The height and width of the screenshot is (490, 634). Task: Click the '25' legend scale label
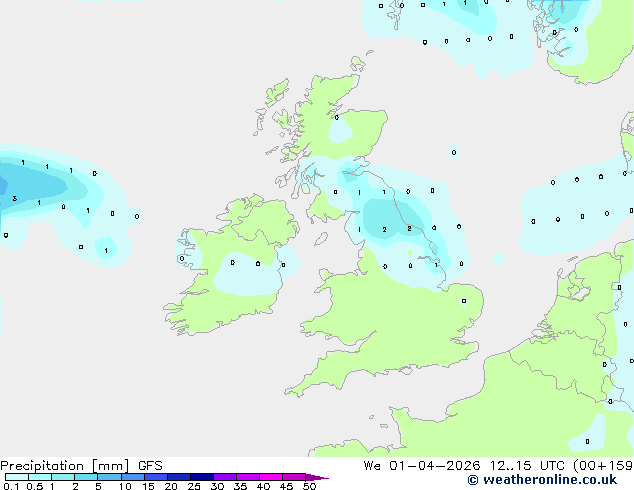click(194, 486)
